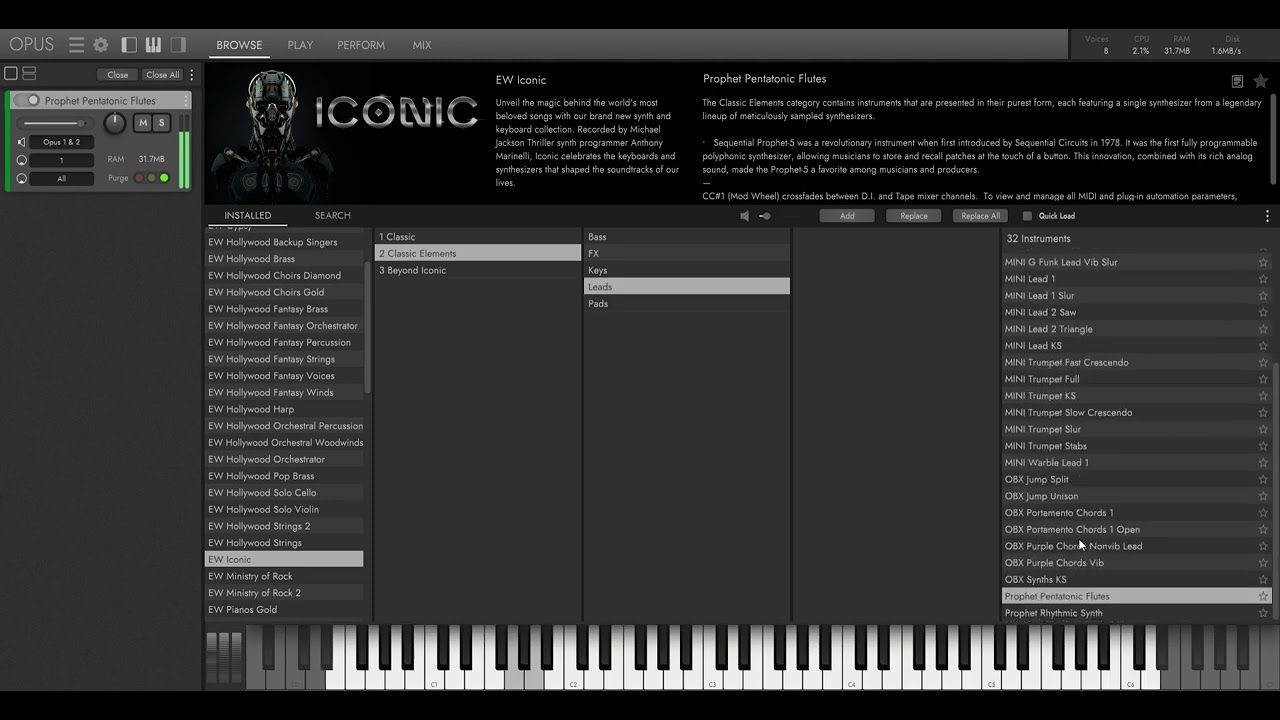Select EW Hollywood Harp library
1280x720 pixels.
coord(284,409)
